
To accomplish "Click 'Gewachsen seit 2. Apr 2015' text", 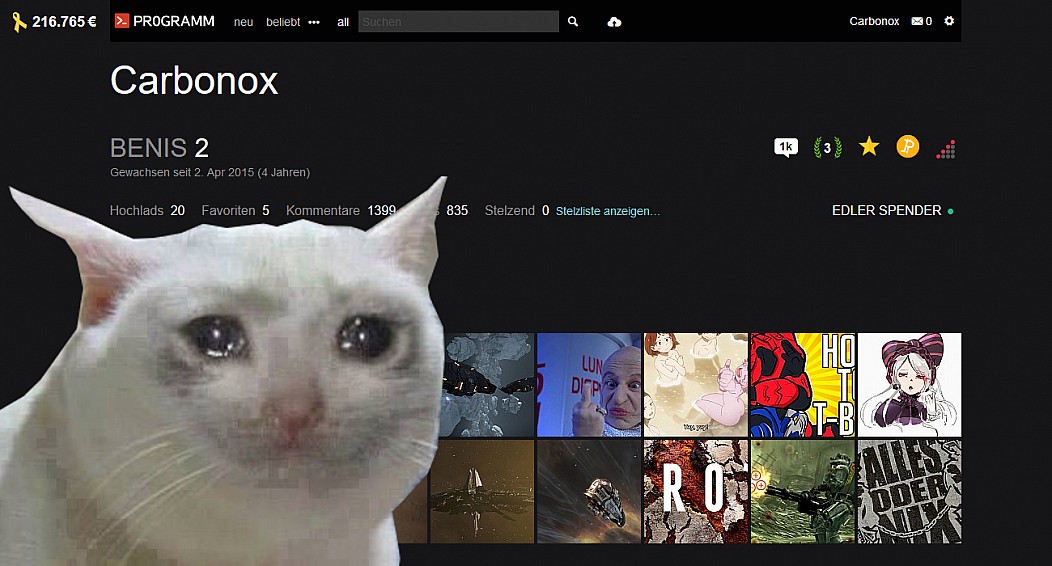I will tap(210, 172).
